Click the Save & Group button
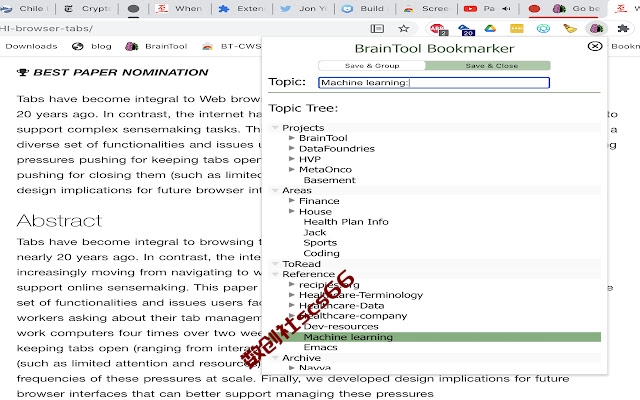The height and width of the screenshot is (400, 640). pyautogui.click(x=372, y=66)
